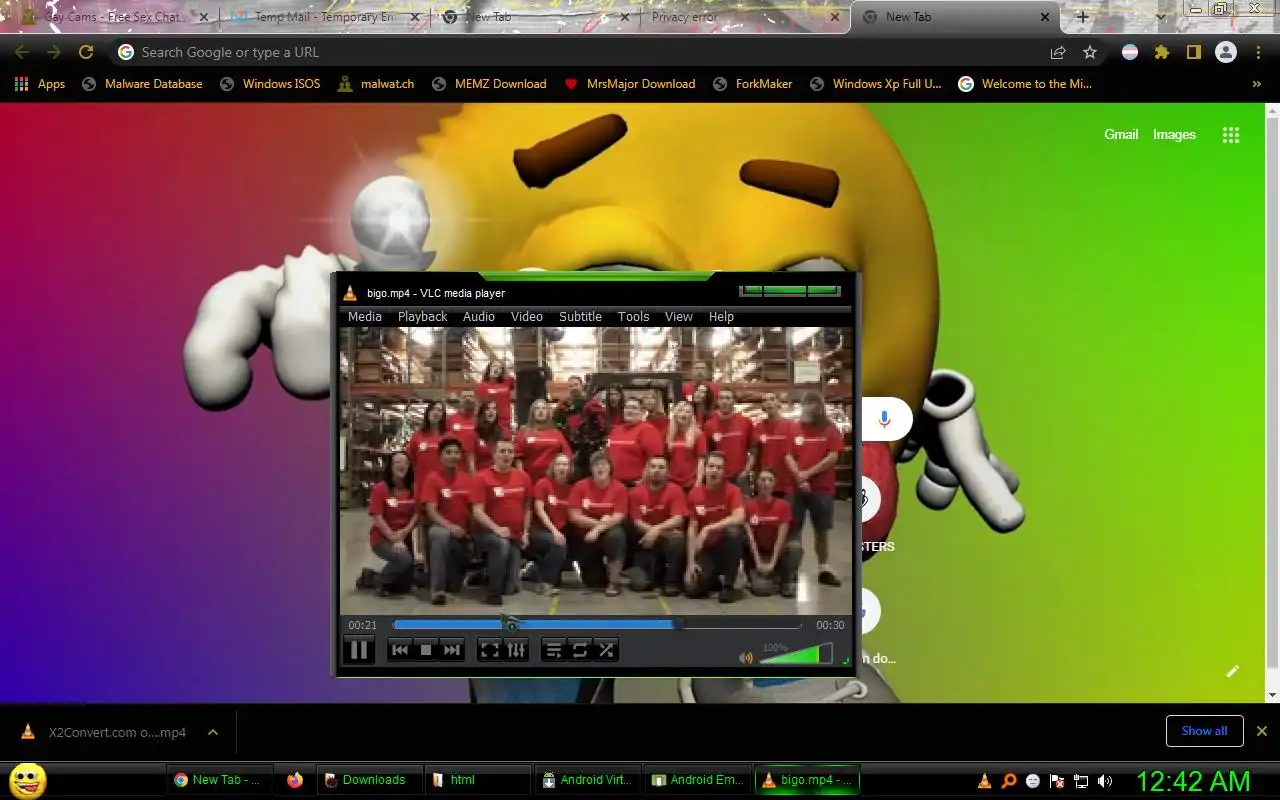Open the VLC Audio menu
1280x800 pixels.
479,316
